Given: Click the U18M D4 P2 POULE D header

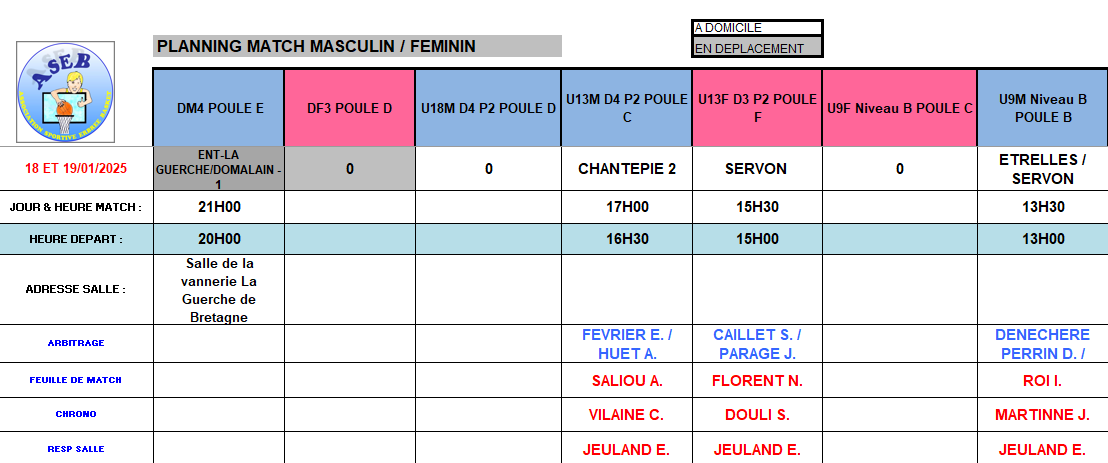Looking at the screenshot, I should point(488,108).
